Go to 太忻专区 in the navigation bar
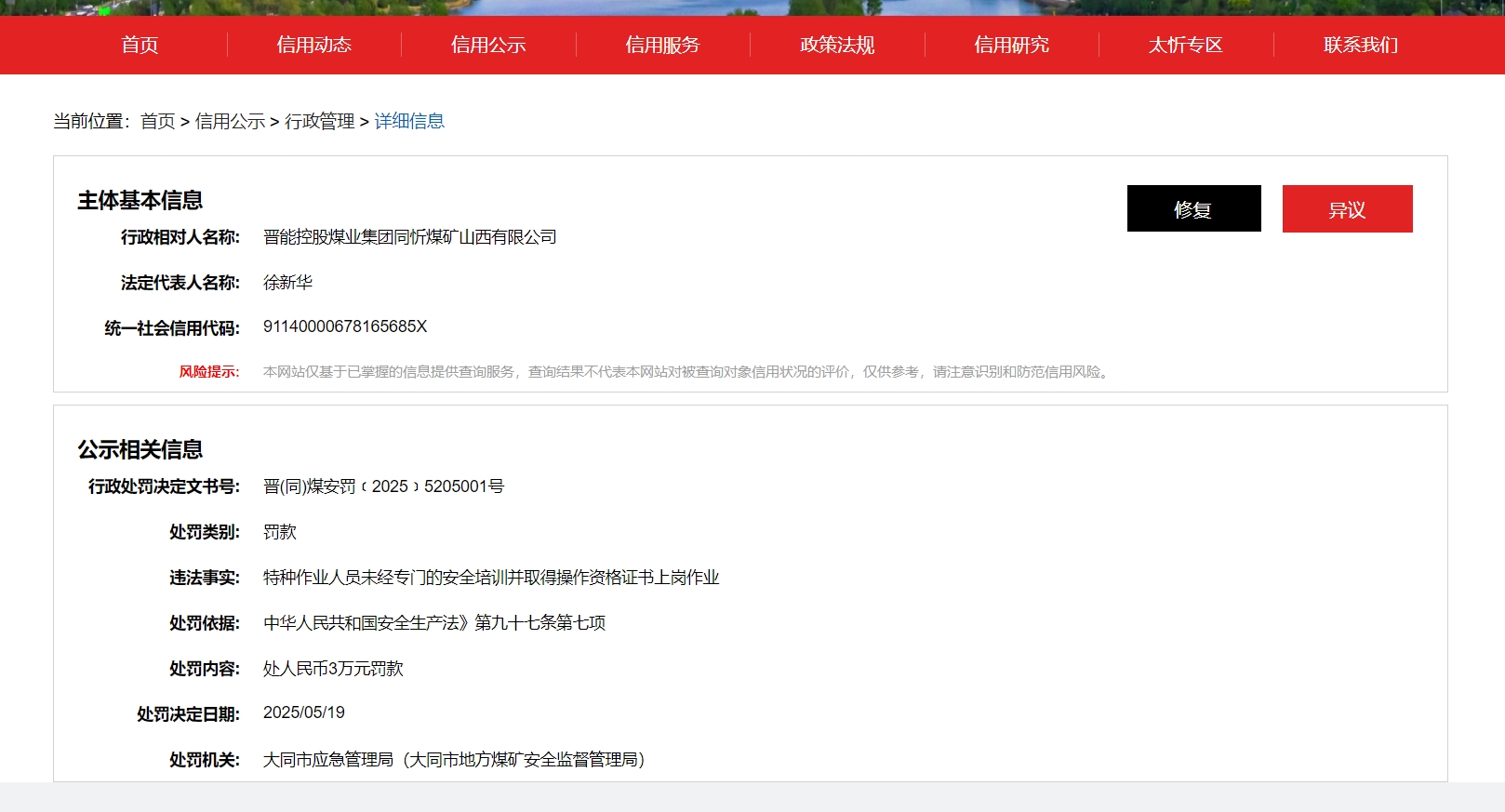1505x812 pixels. 1186,45
